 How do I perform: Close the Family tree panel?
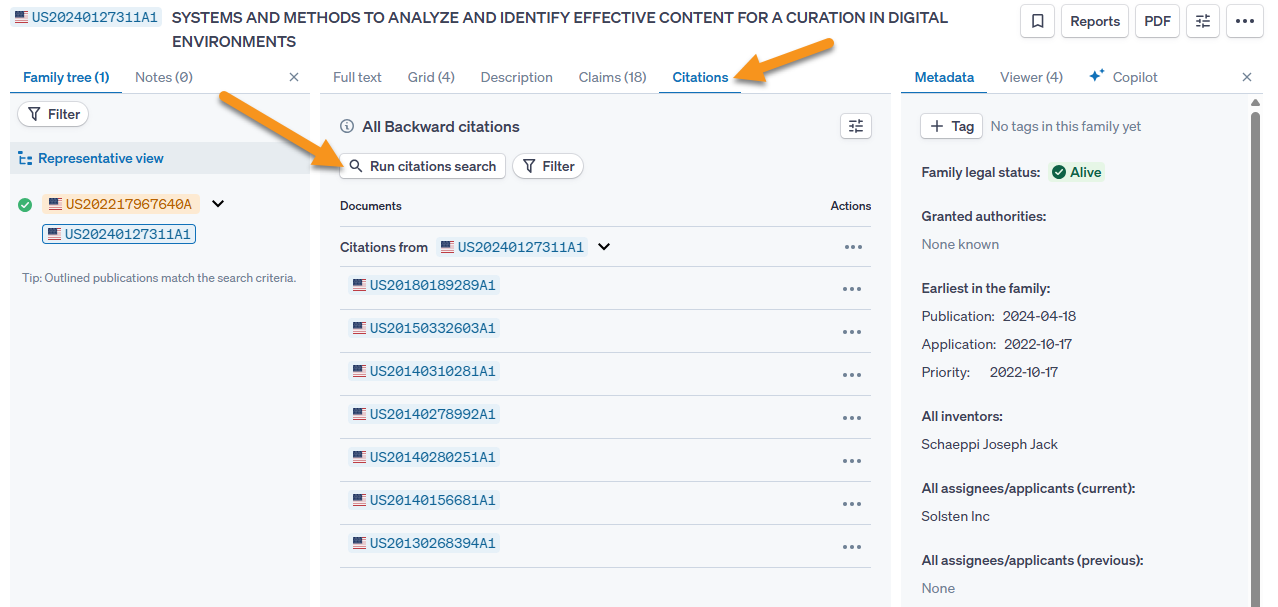point(293,77)
